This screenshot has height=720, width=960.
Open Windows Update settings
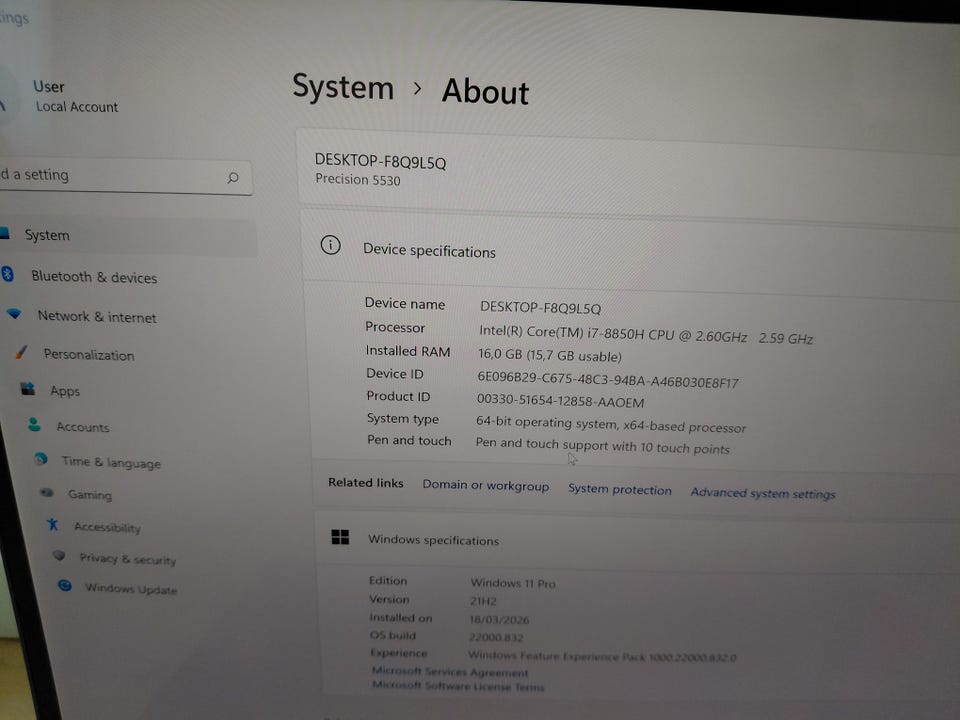tap(130, 589)
